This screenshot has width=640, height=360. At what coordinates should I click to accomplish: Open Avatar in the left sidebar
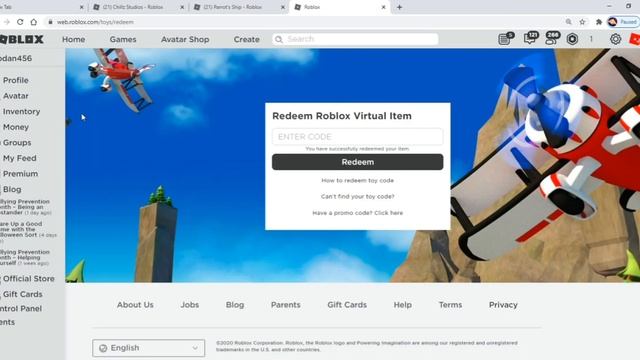click(16, 96)
